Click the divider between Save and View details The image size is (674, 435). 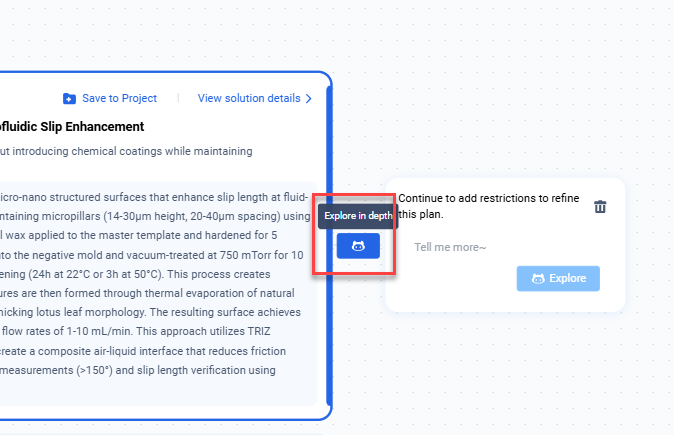[177, 98]
